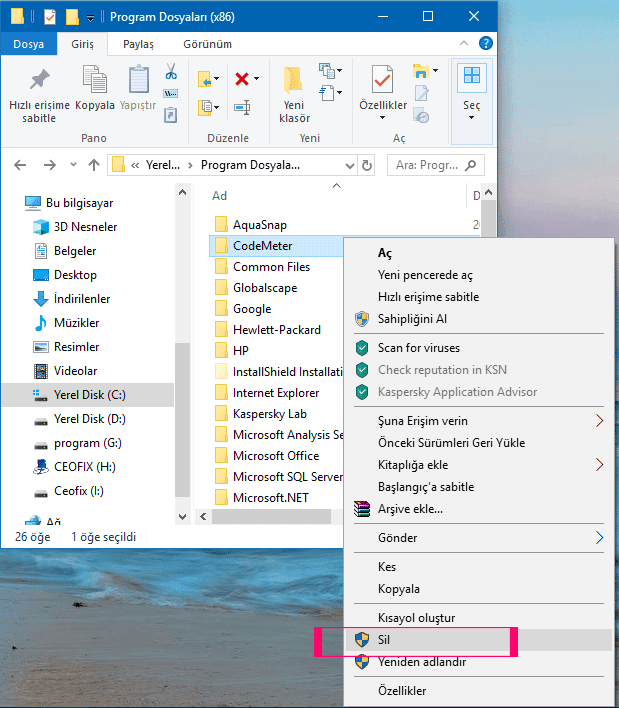Viewport: 619px width, 708px height.
Task: Open the Copy to folder dropdown
Action: 208,108
